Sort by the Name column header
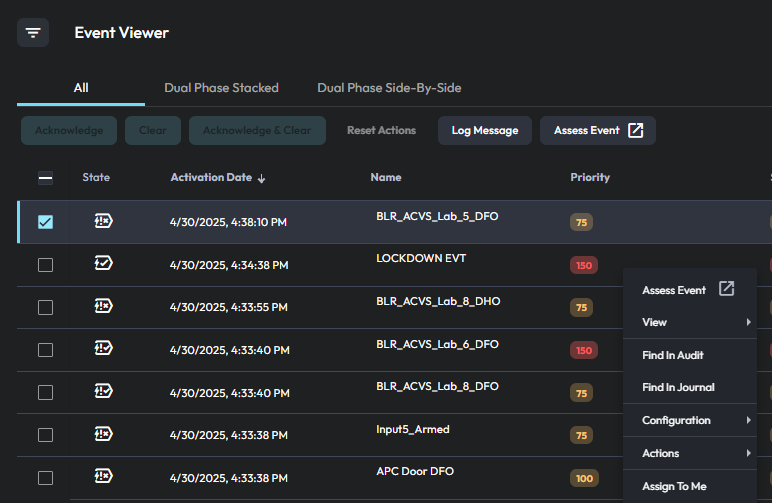This screenshot has width=772, height=503. [x=385, y=177]
